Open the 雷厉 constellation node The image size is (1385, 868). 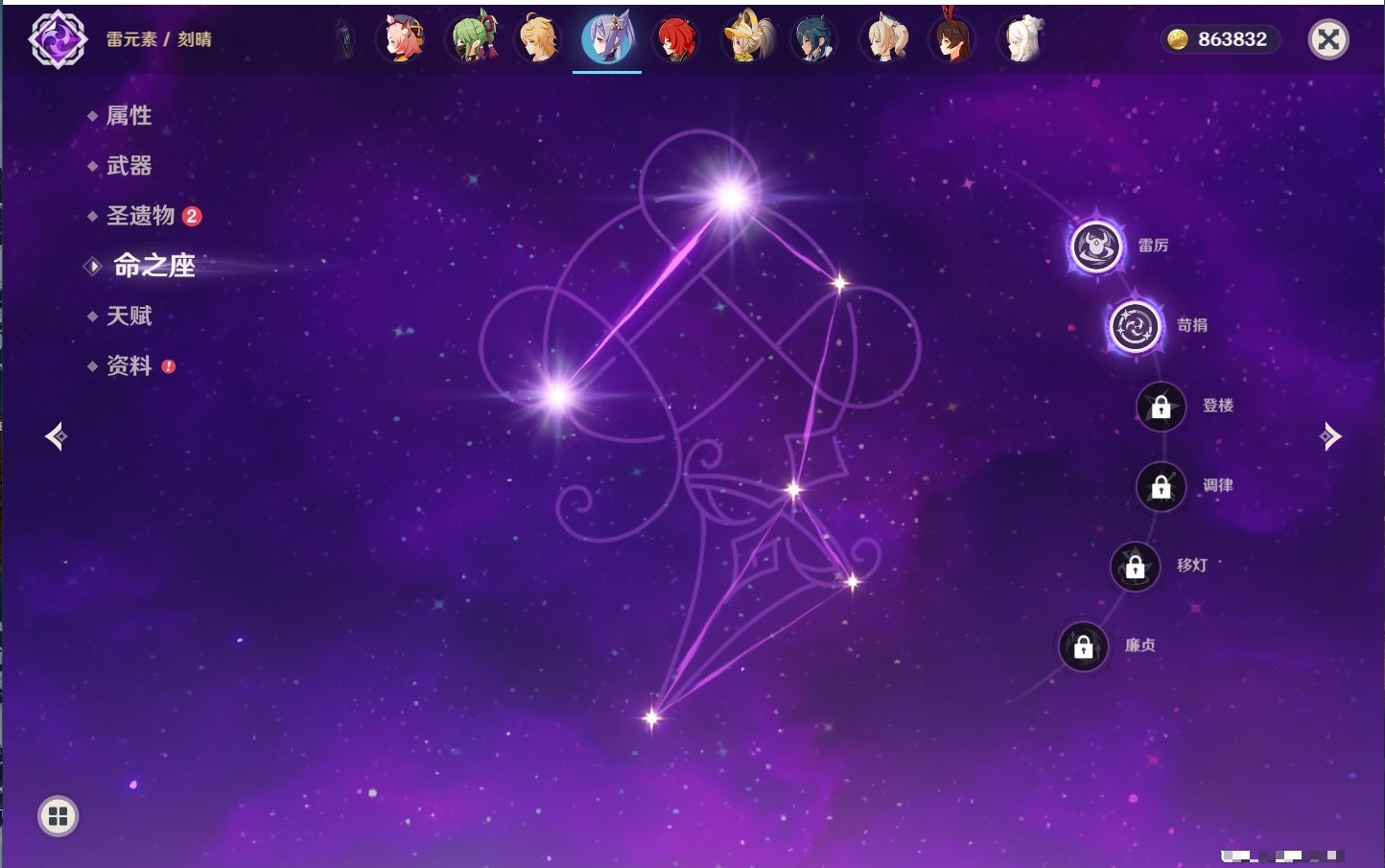(1096, 246)
